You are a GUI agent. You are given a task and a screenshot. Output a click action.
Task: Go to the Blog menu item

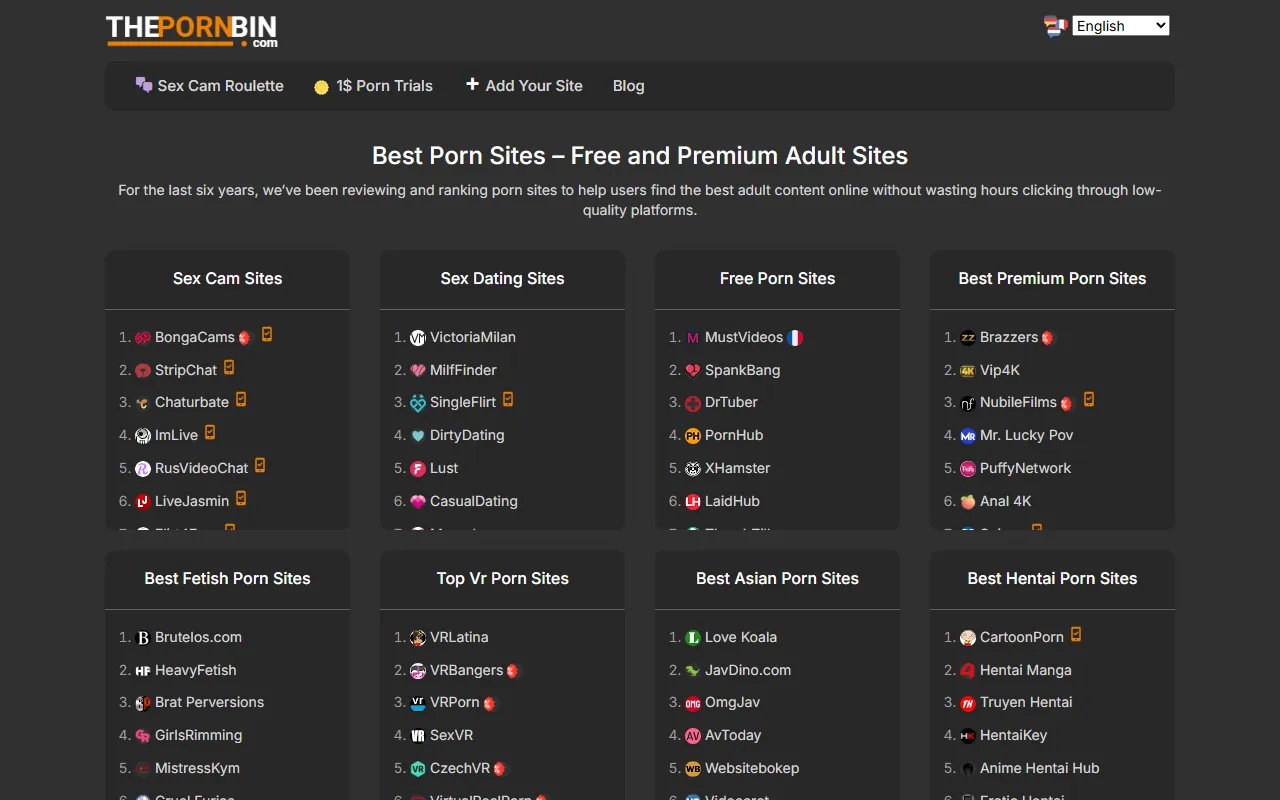point(628,86)
